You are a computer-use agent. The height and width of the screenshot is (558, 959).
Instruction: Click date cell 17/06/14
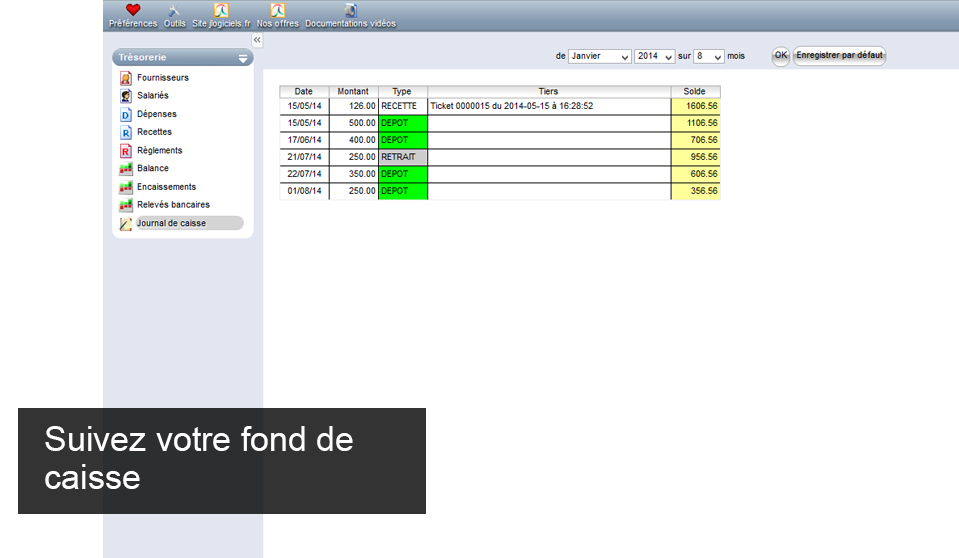(x=304, y=140)
